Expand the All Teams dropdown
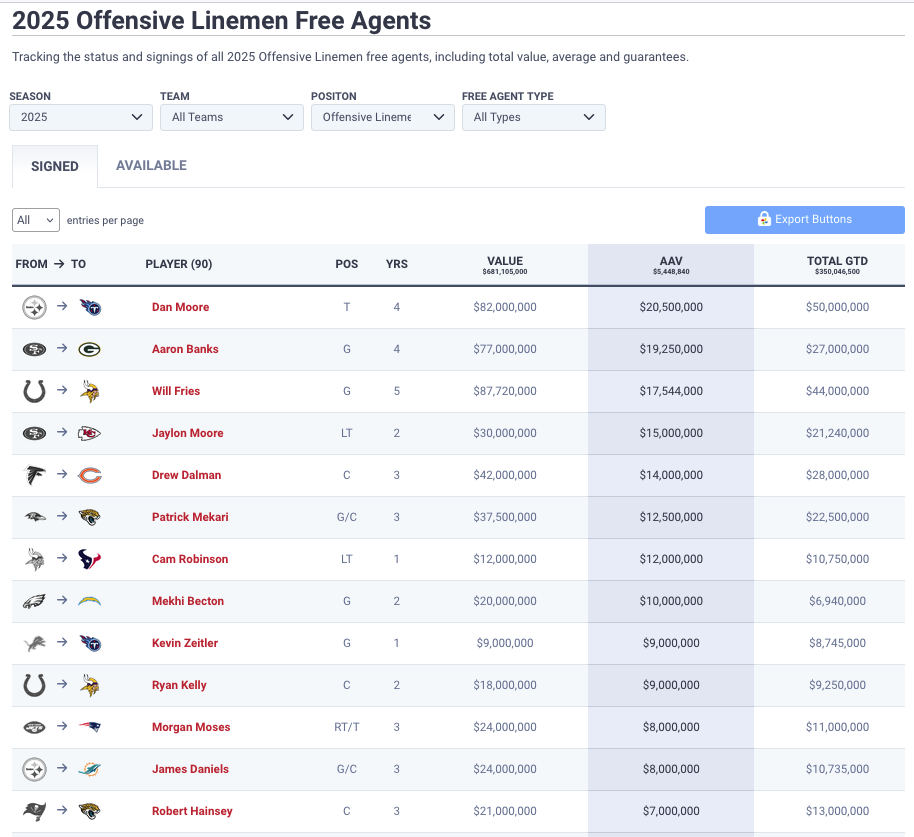 coord(232,117)
